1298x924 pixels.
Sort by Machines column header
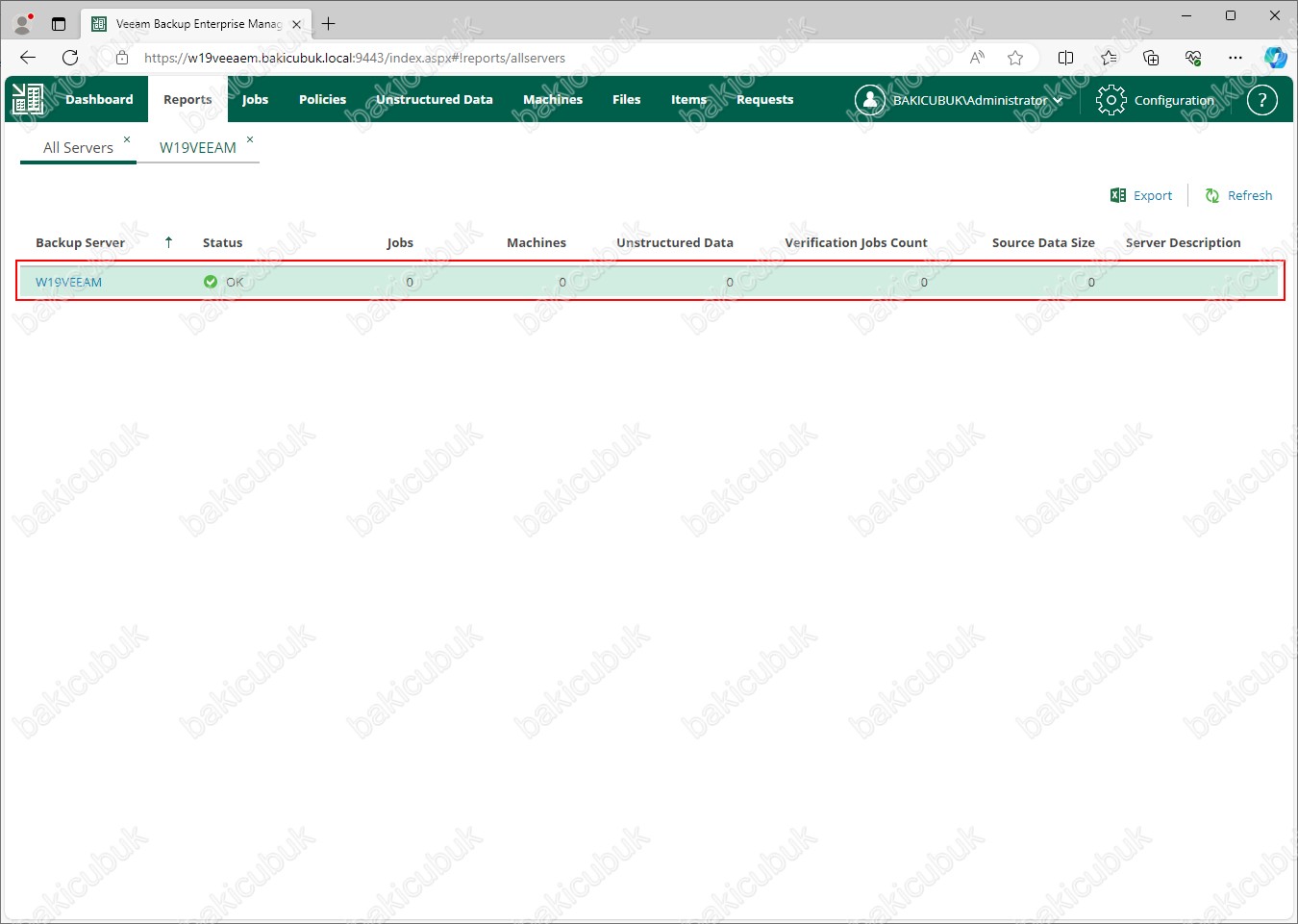pos(537,242)
